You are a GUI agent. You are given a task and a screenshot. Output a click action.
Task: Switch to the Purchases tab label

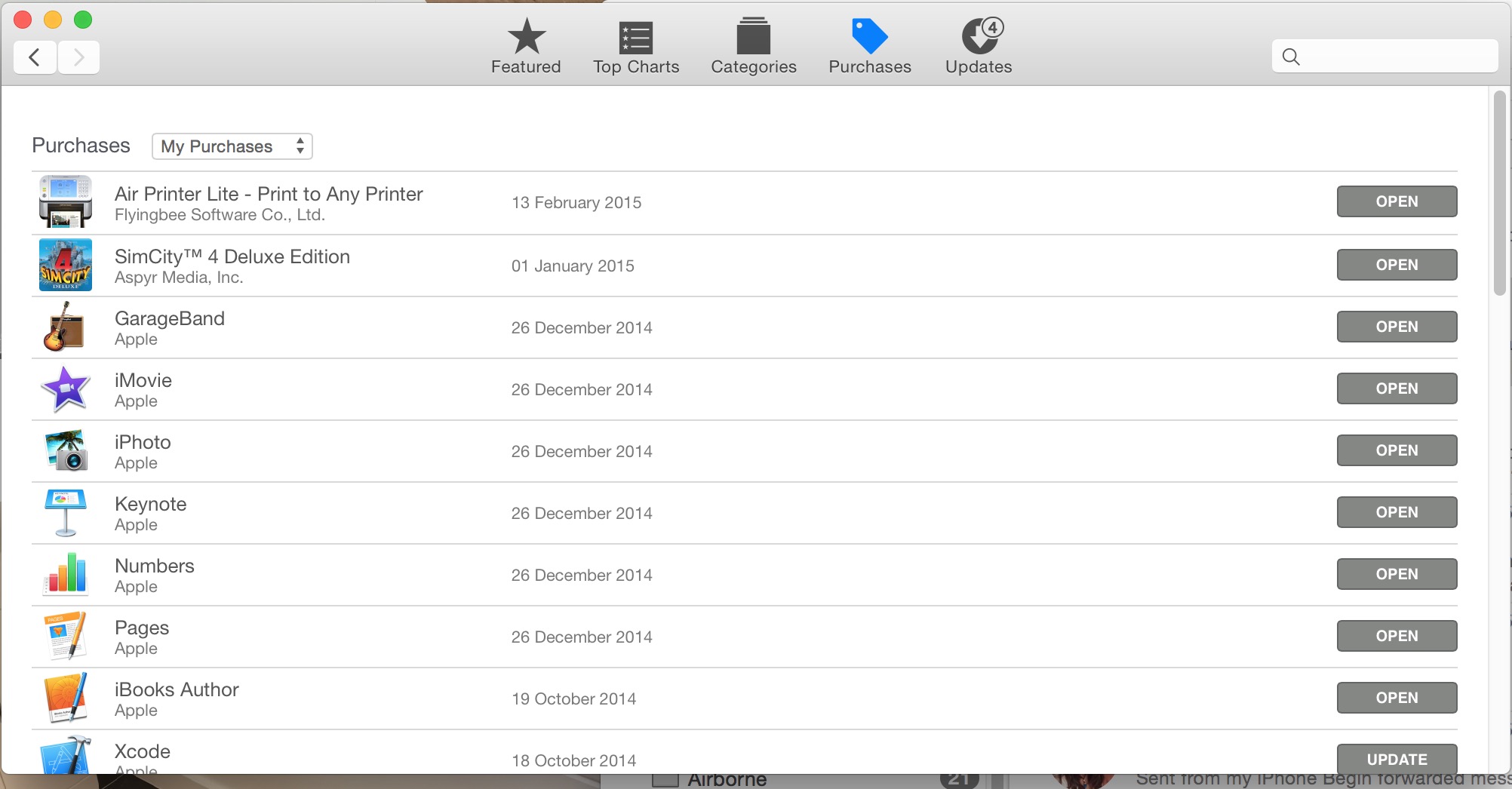pyautogui.click(x=870, y=67)
